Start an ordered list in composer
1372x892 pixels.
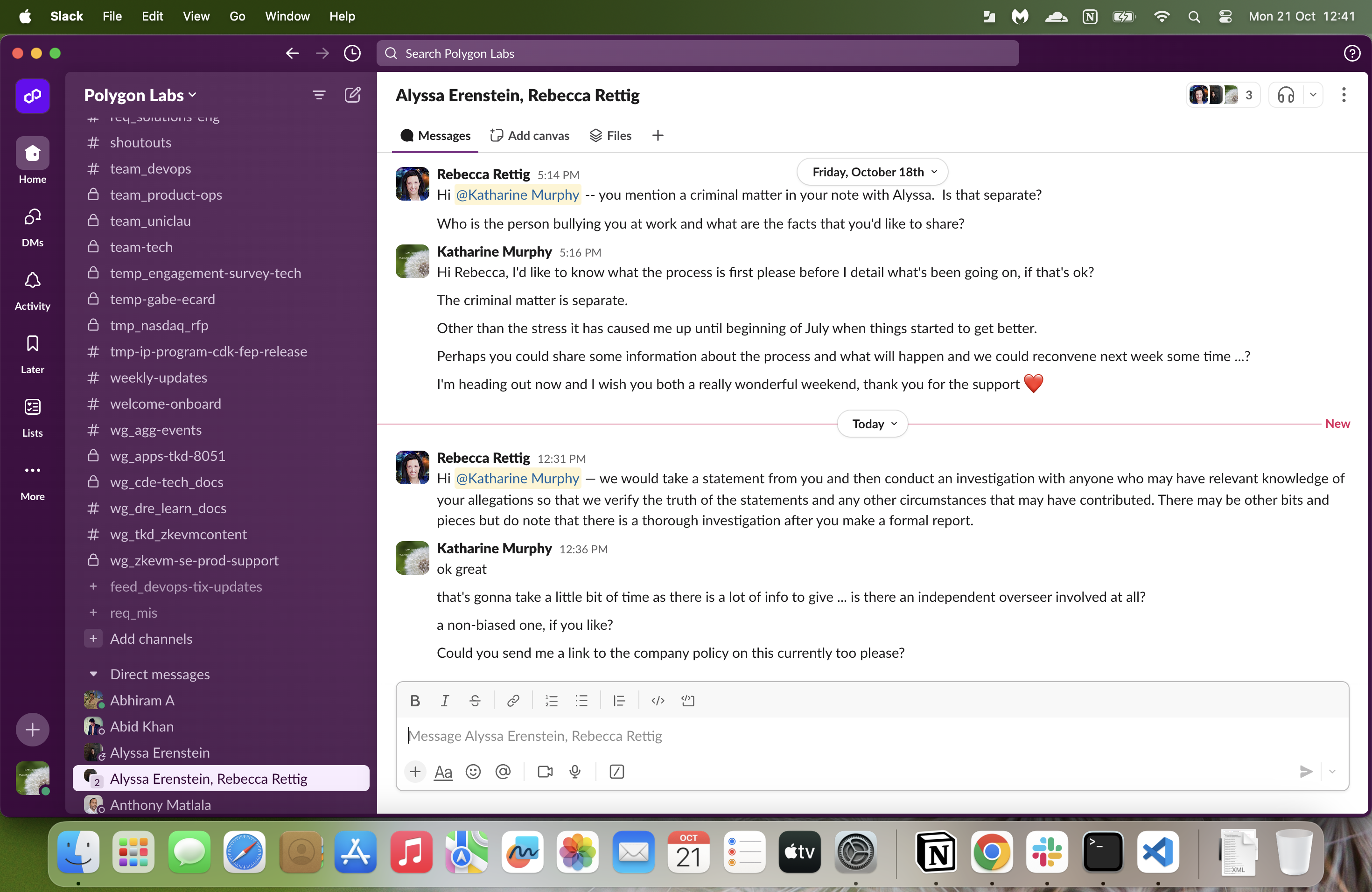click(x=552, y=701)
